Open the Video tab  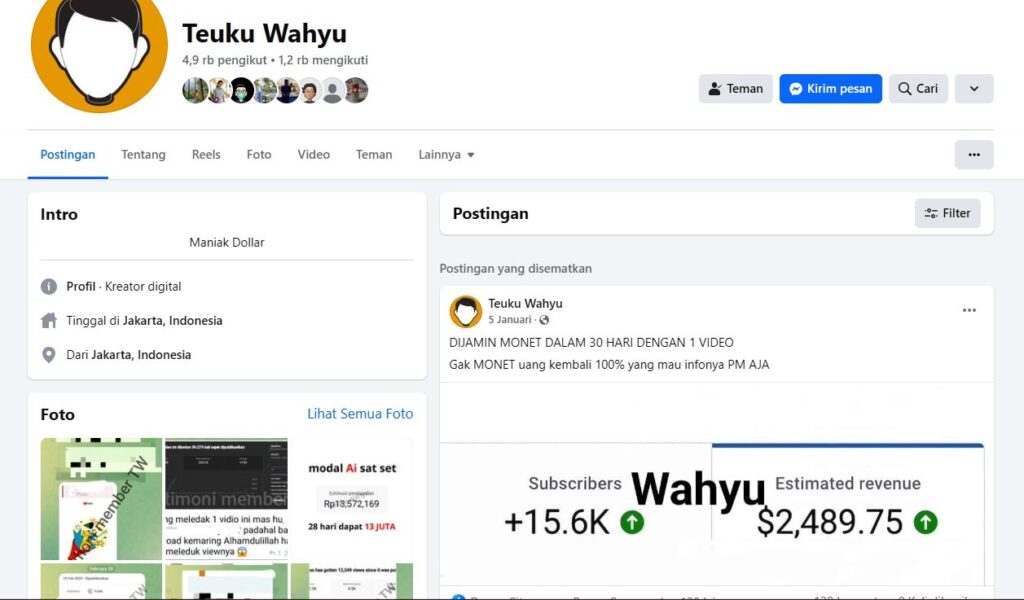tap(313, 155)
